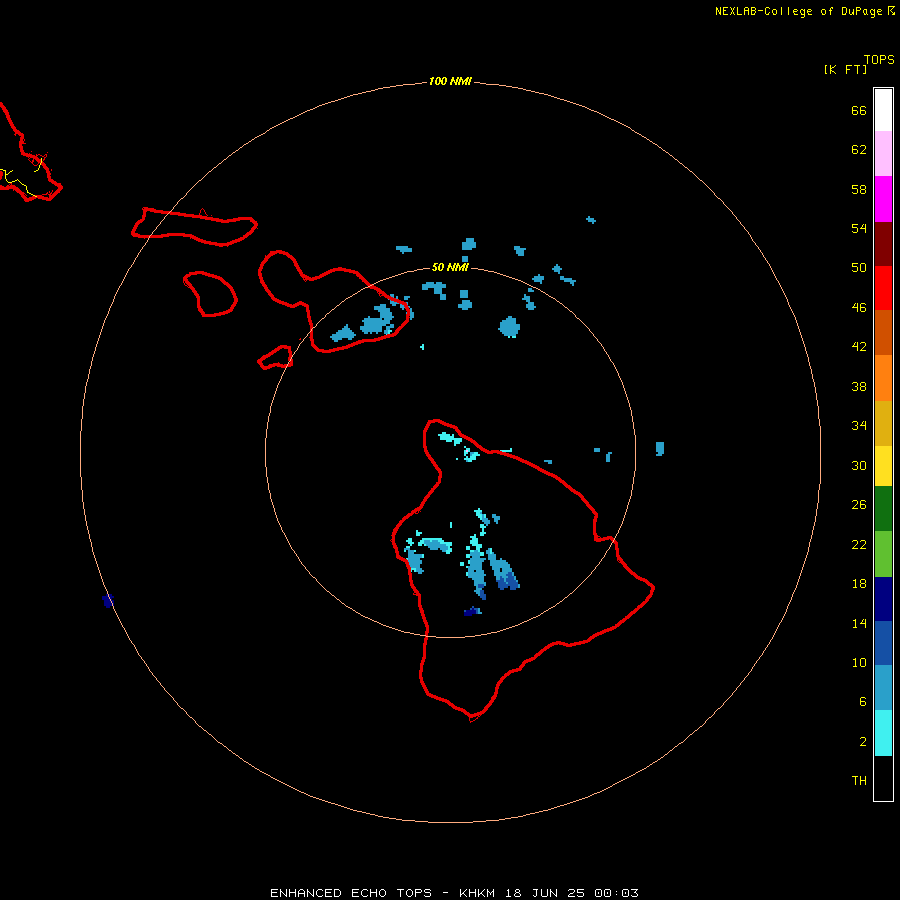Click the isolated echo just outside the 50 NMI ring east
Viewport: 900px width, 900px height.
(660, 449)
